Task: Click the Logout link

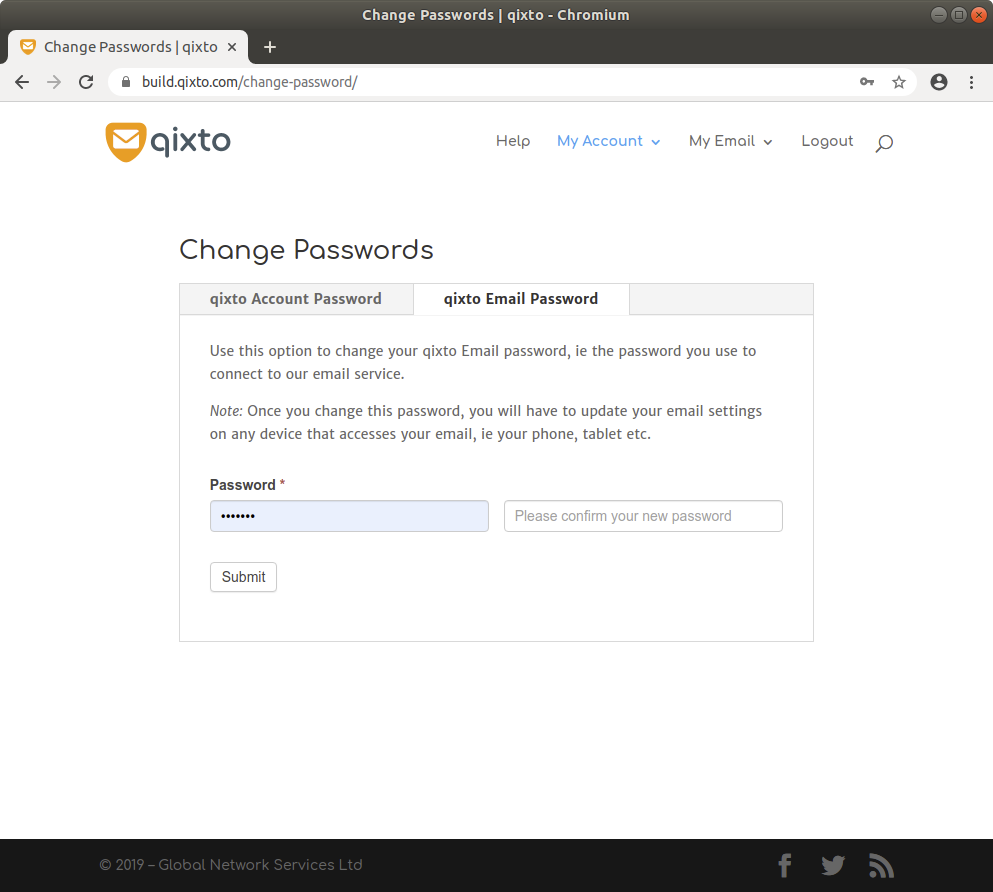Action: [x=827, y=141]
